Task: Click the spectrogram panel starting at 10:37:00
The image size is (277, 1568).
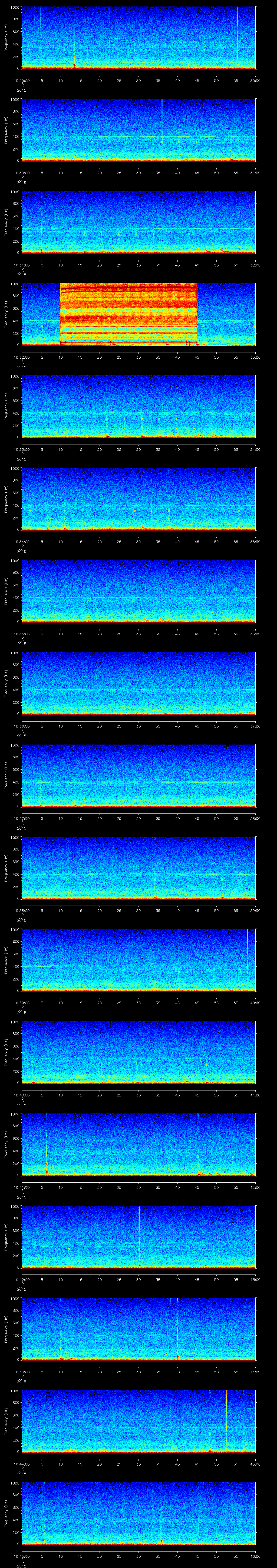Action: (x=138, y=775)
